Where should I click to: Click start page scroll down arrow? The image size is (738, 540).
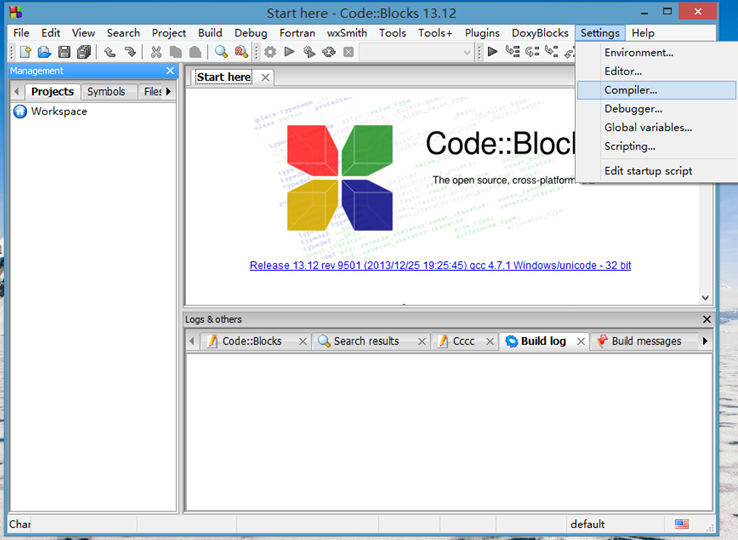coord(705,298)
